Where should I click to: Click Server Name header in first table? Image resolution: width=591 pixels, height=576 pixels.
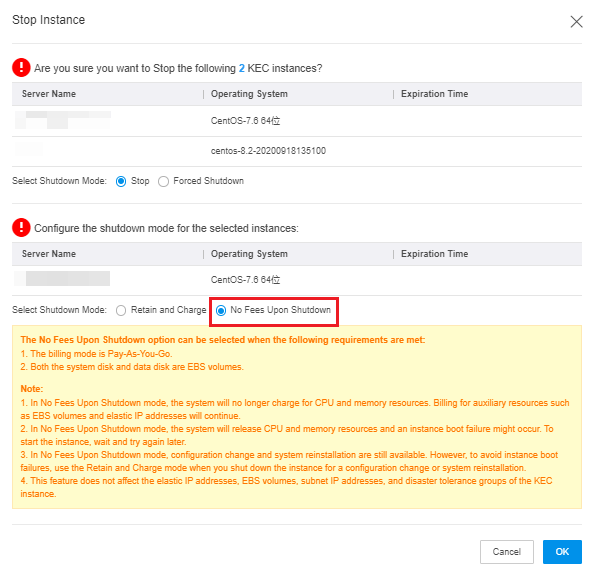pos(49,94)
